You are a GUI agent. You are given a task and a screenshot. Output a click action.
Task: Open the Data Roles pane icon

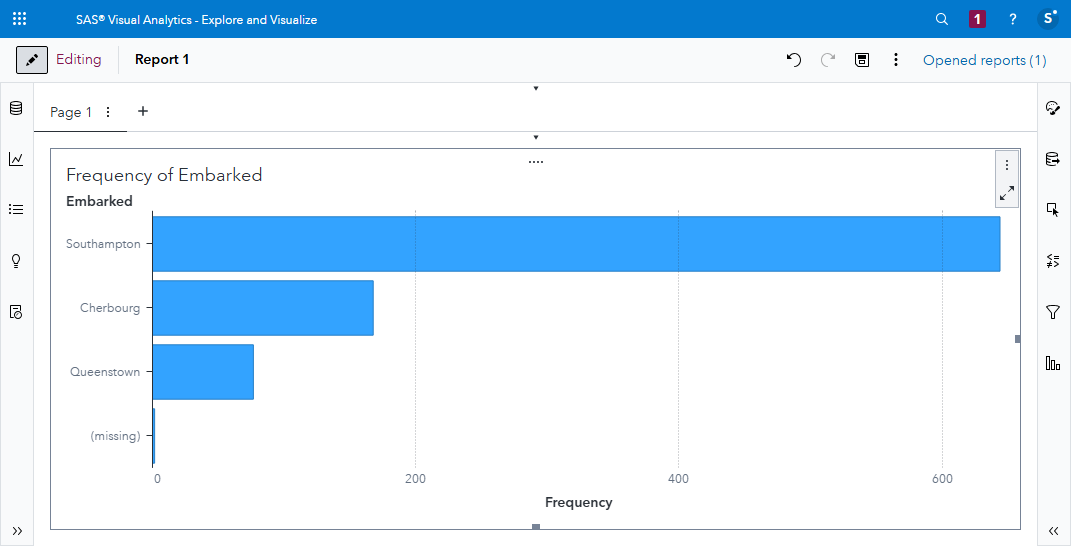(1053, 159)
